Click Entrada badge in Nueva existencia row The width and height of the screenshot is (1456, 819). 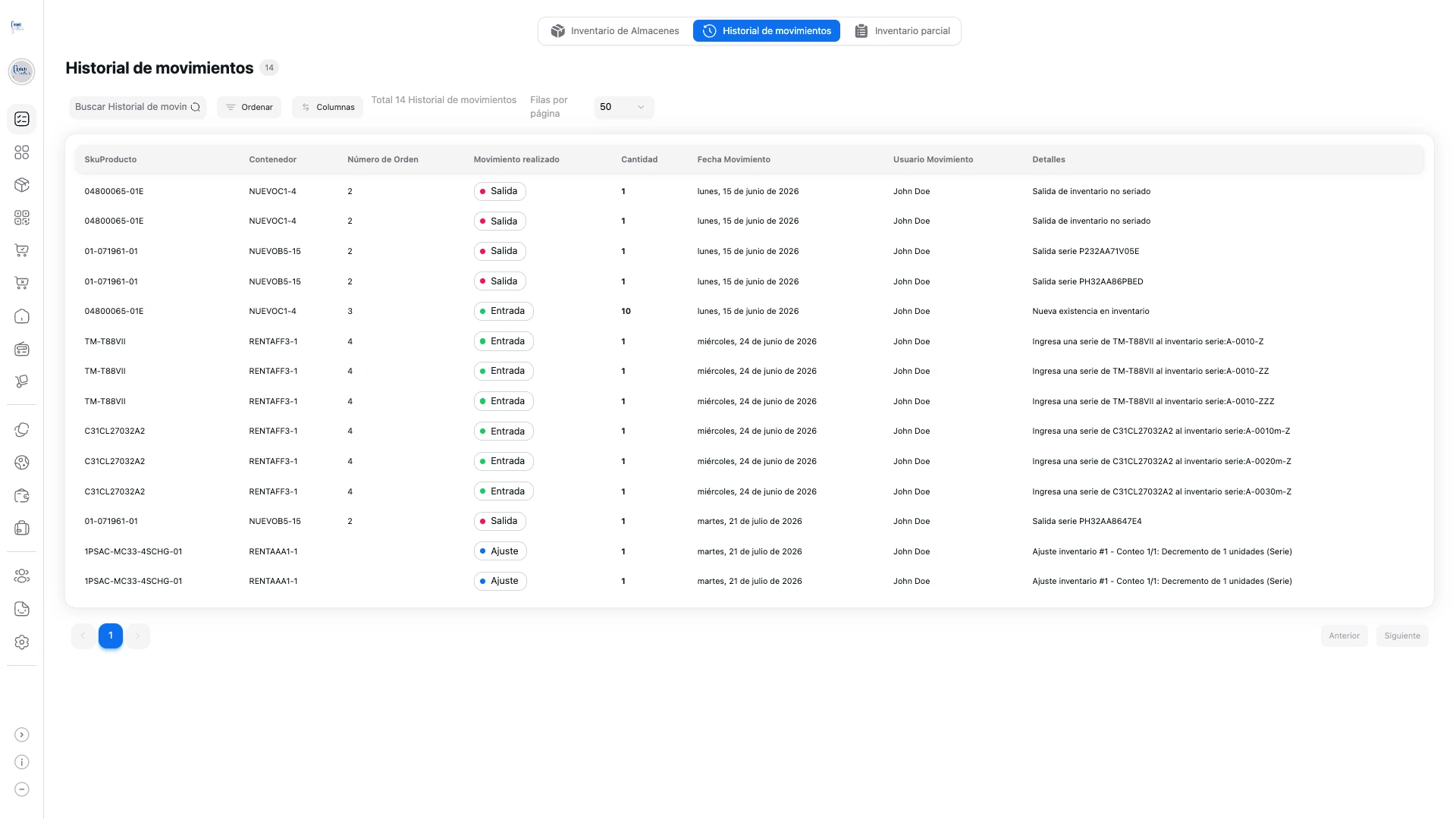pyautogui.click(x=504, y=311)
